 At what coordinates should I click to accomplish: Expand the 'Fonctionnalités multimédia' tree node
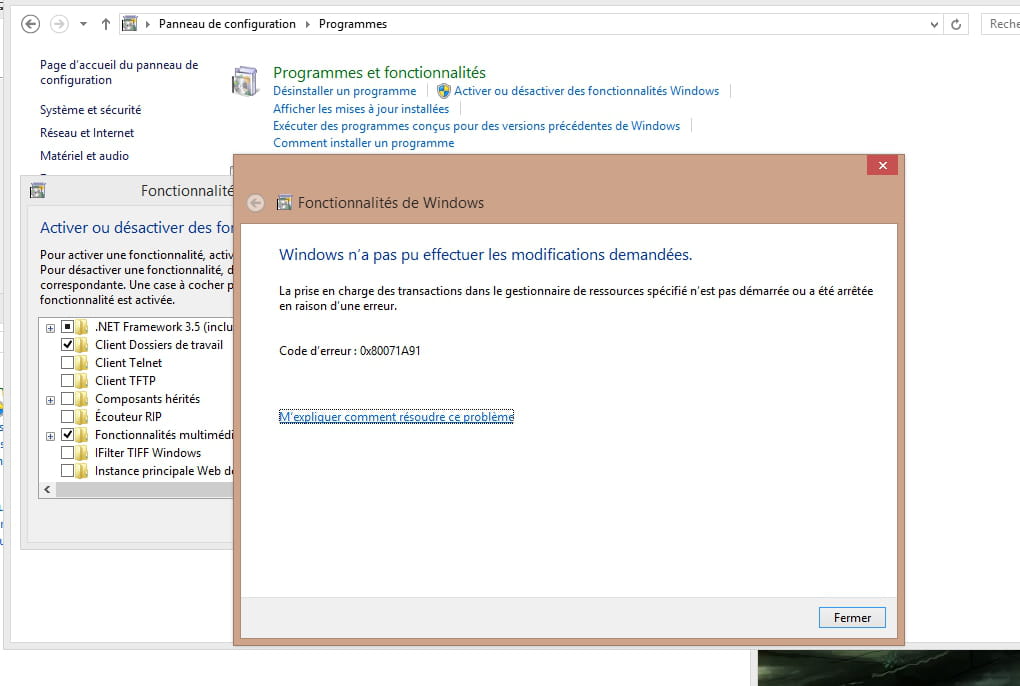(50, 436)
